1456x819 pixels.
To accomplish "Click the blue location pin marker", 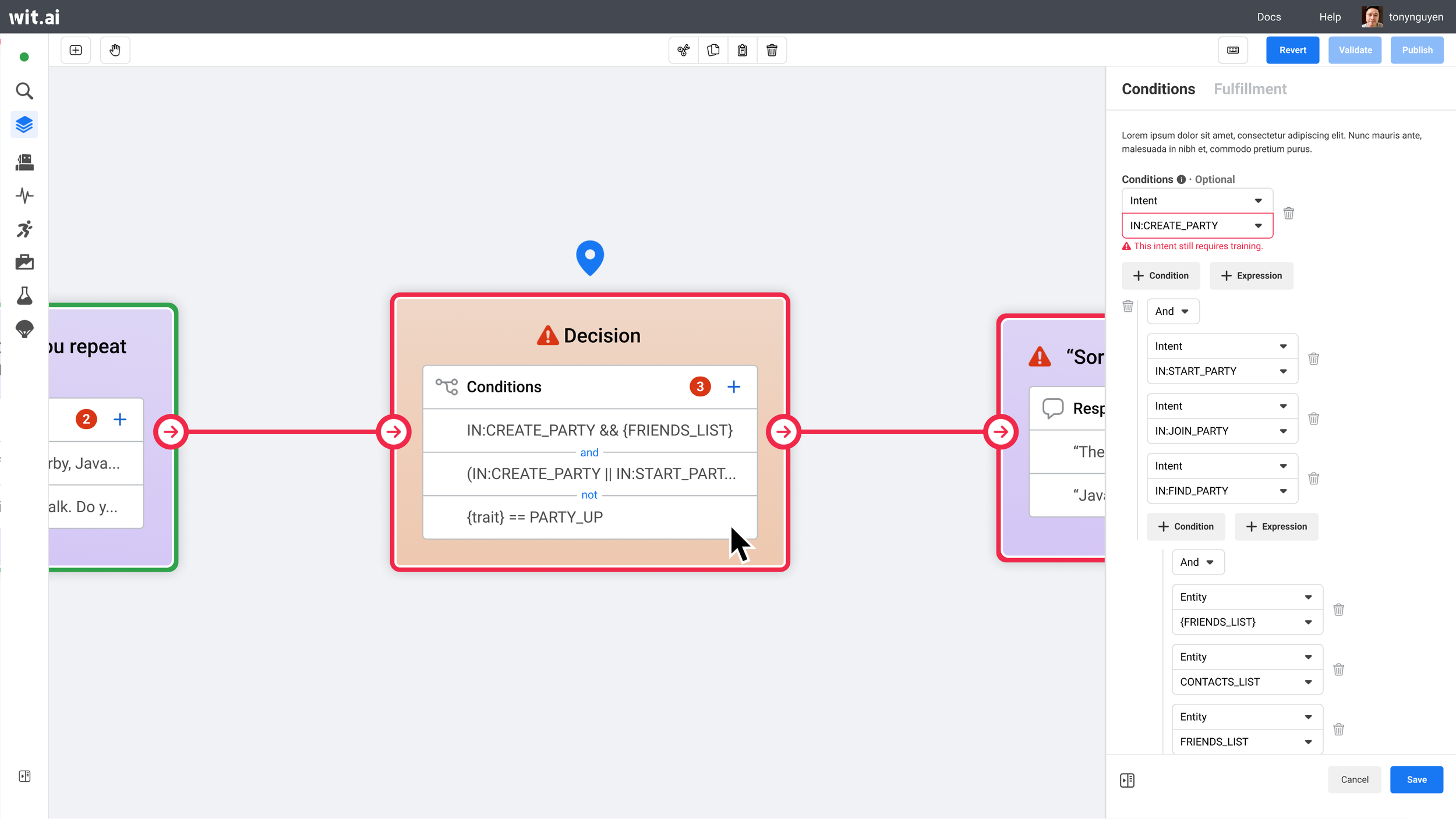I will [589, 257].
